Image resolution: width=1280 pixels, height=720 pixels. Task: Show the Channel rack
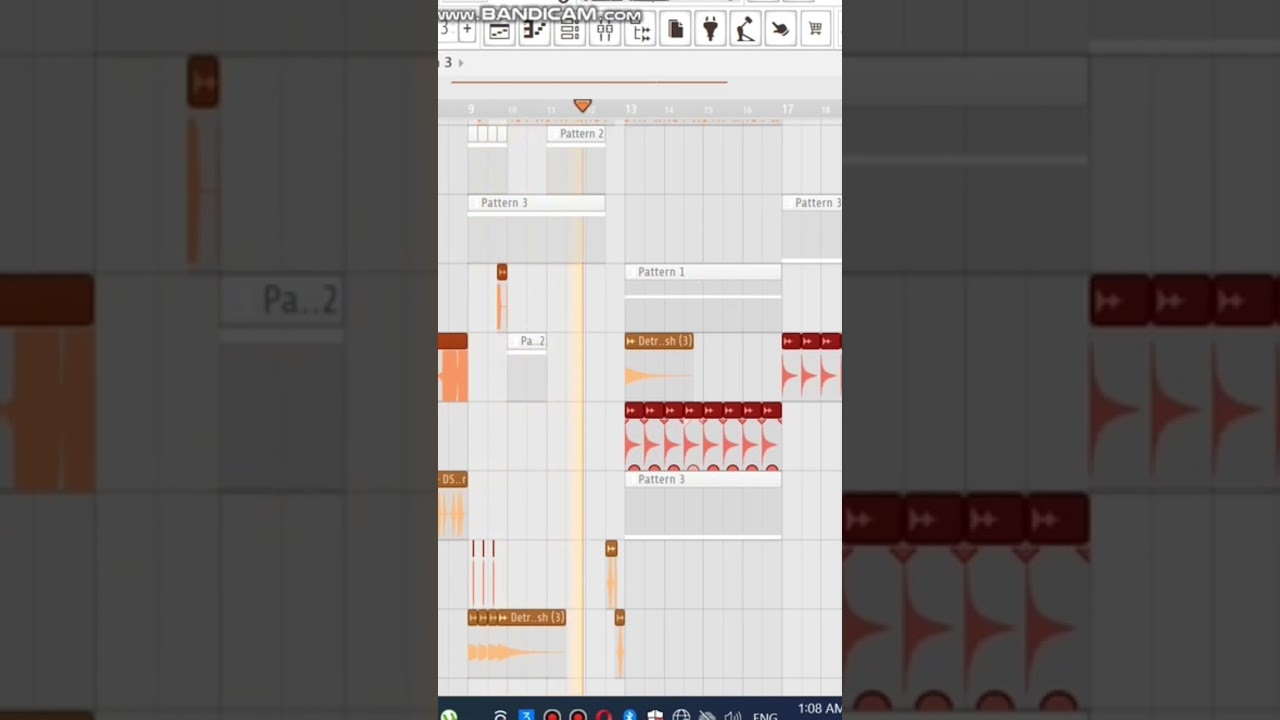click(x=570, y=30)
